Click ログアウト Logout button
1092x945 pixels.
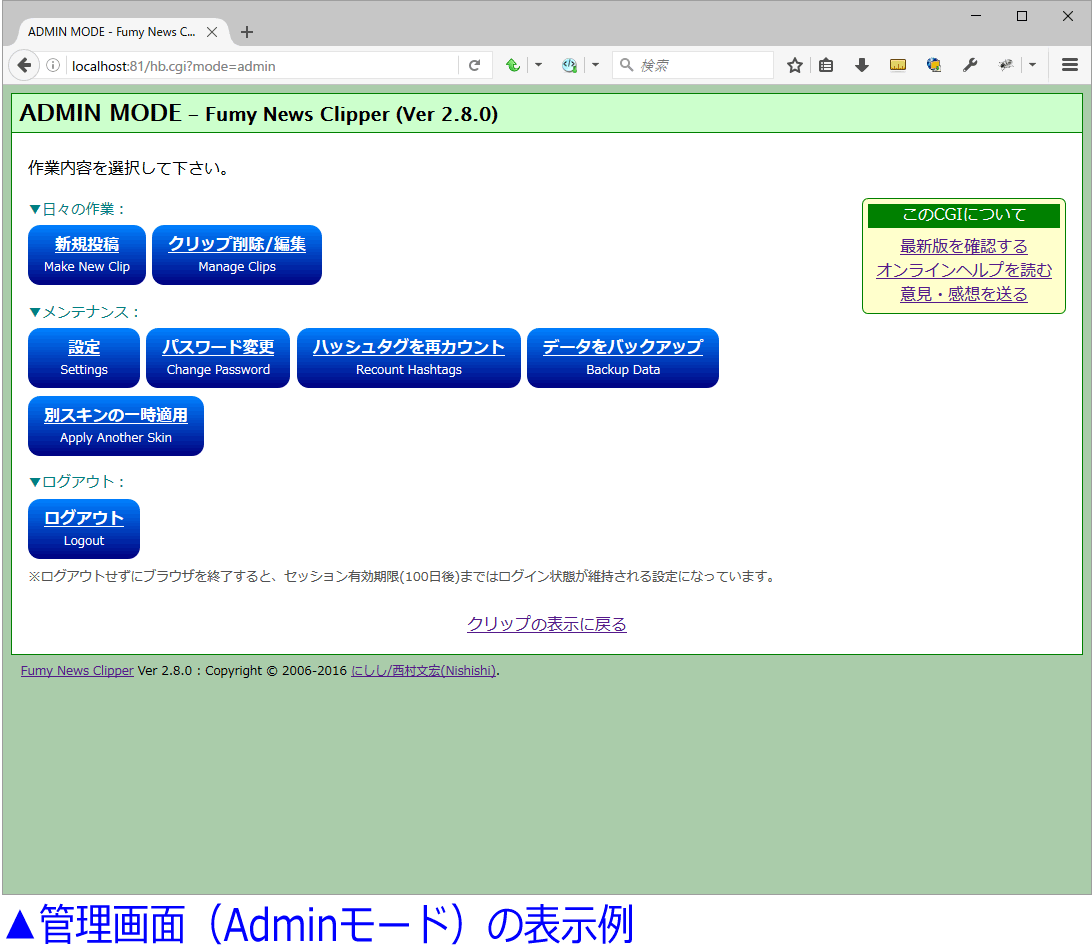click(x=84, y=529)
